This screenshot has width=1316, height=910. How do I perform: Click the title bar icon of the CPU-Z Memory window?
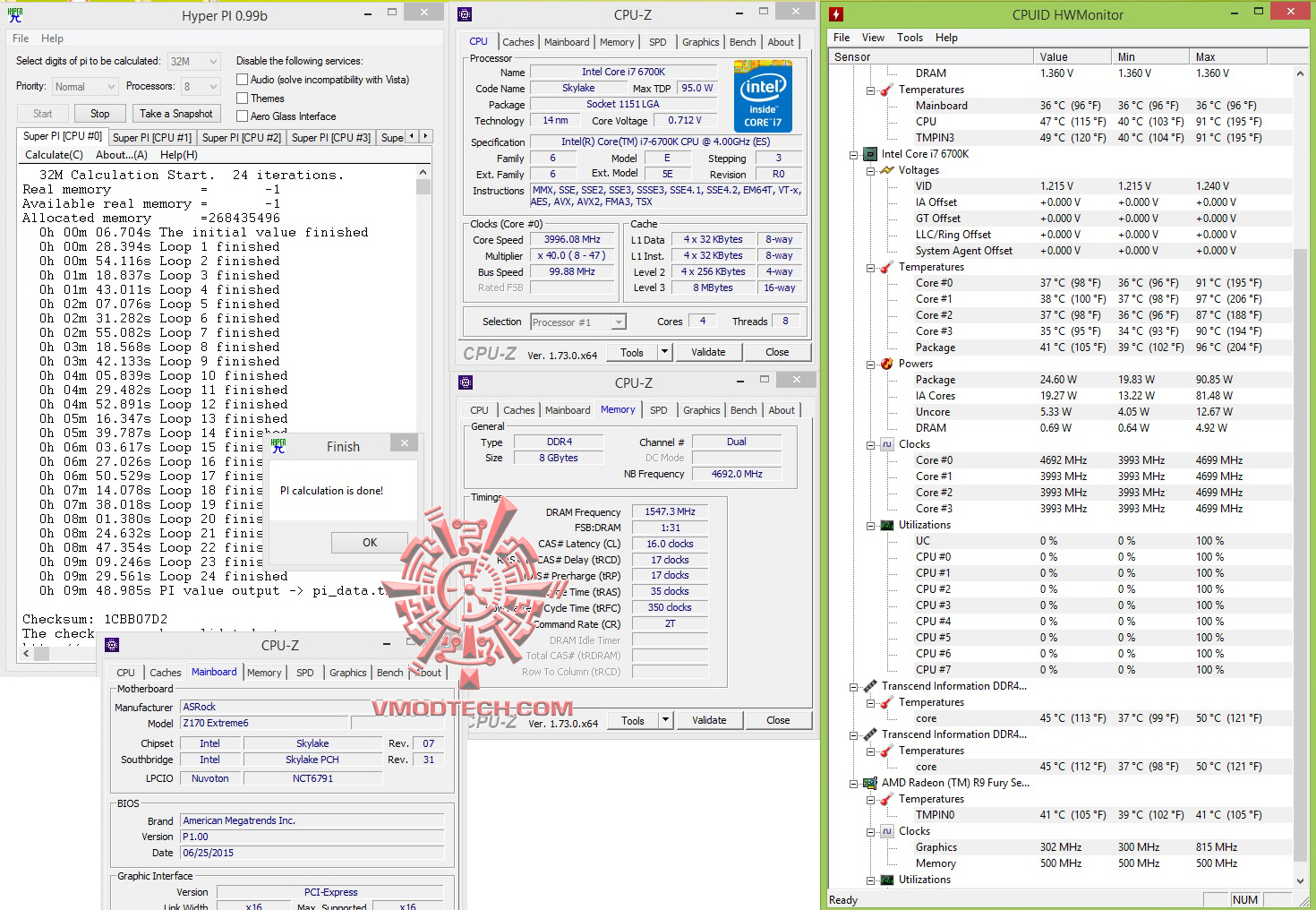tap(466, 382)
